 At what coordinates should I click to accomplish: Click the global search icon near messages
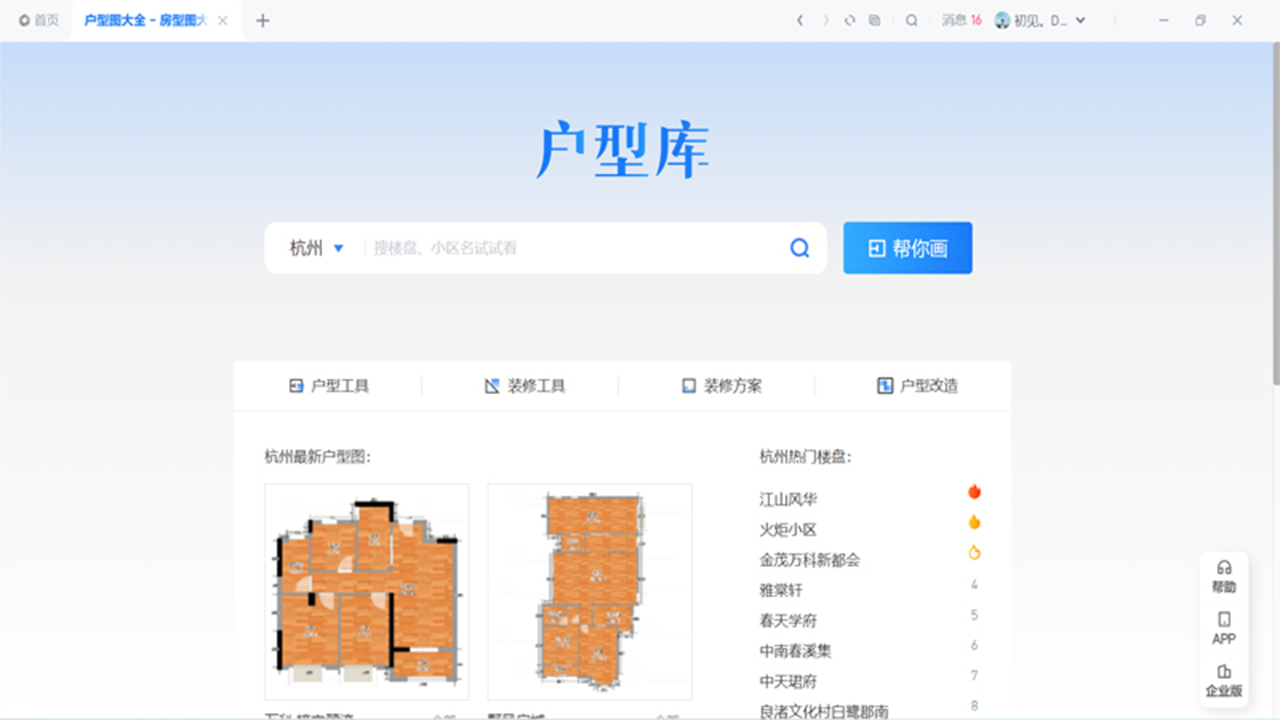pyautogui.click(x=911, y=20)
